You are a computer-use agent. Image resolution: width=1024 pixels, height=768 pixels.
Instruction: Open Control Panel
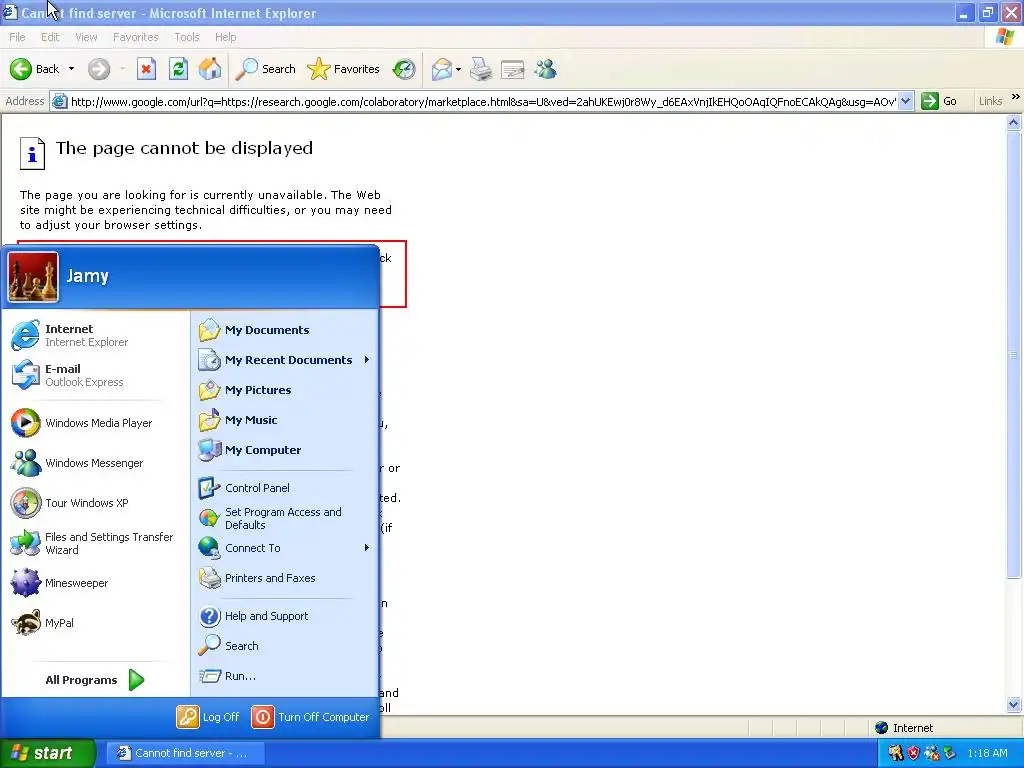[245, 488]
